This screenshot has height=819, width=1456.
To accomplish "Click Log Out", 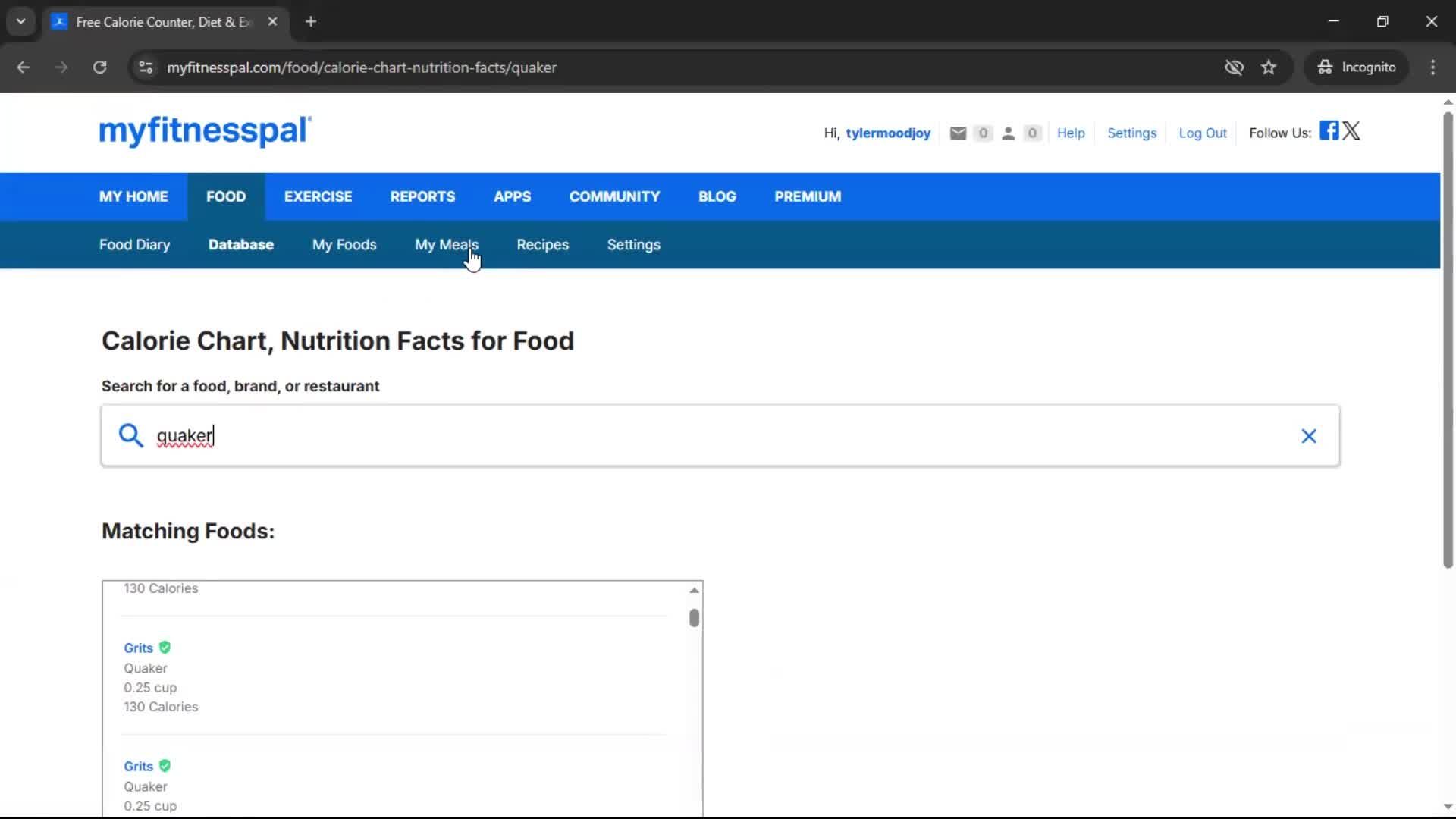I will (x=1202, y=133).
